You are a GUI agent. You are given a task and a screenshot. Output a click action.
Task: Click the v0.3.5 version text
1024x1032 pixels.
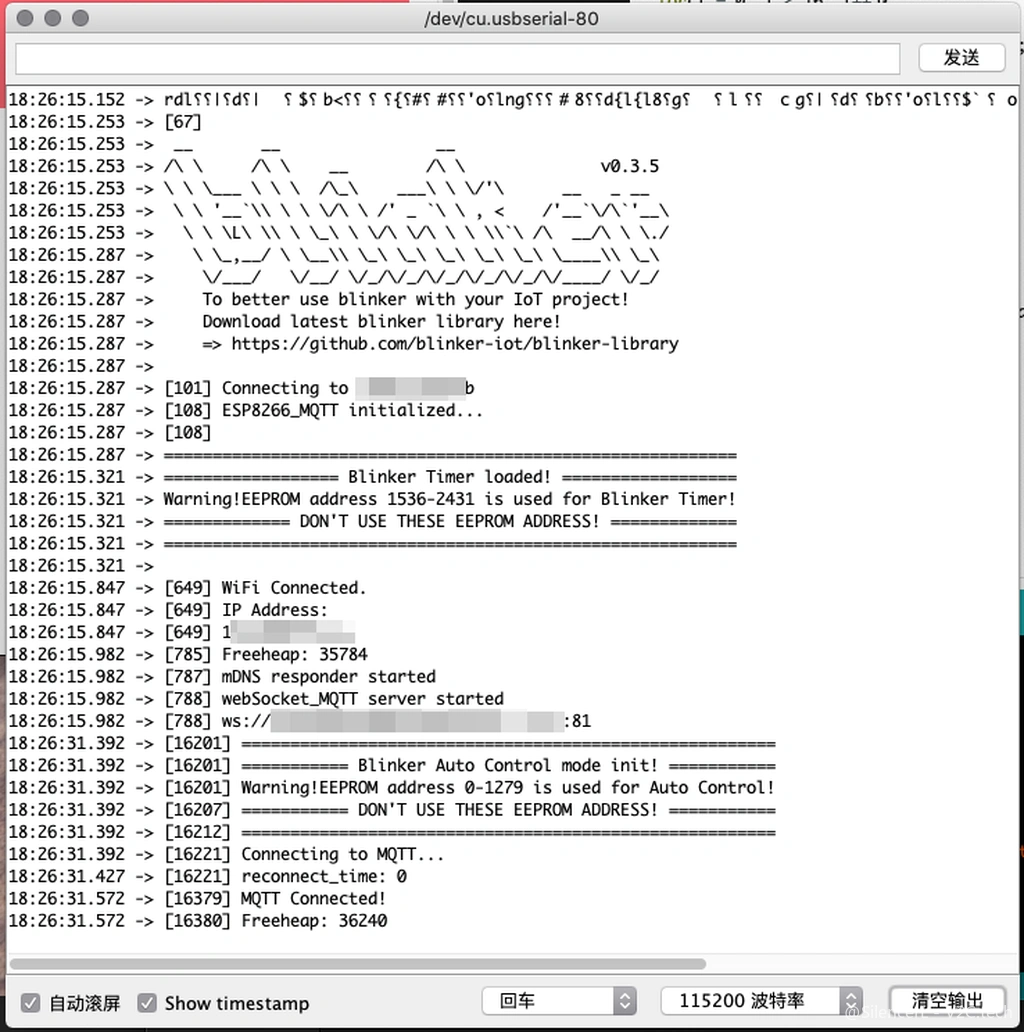(630, 167)
